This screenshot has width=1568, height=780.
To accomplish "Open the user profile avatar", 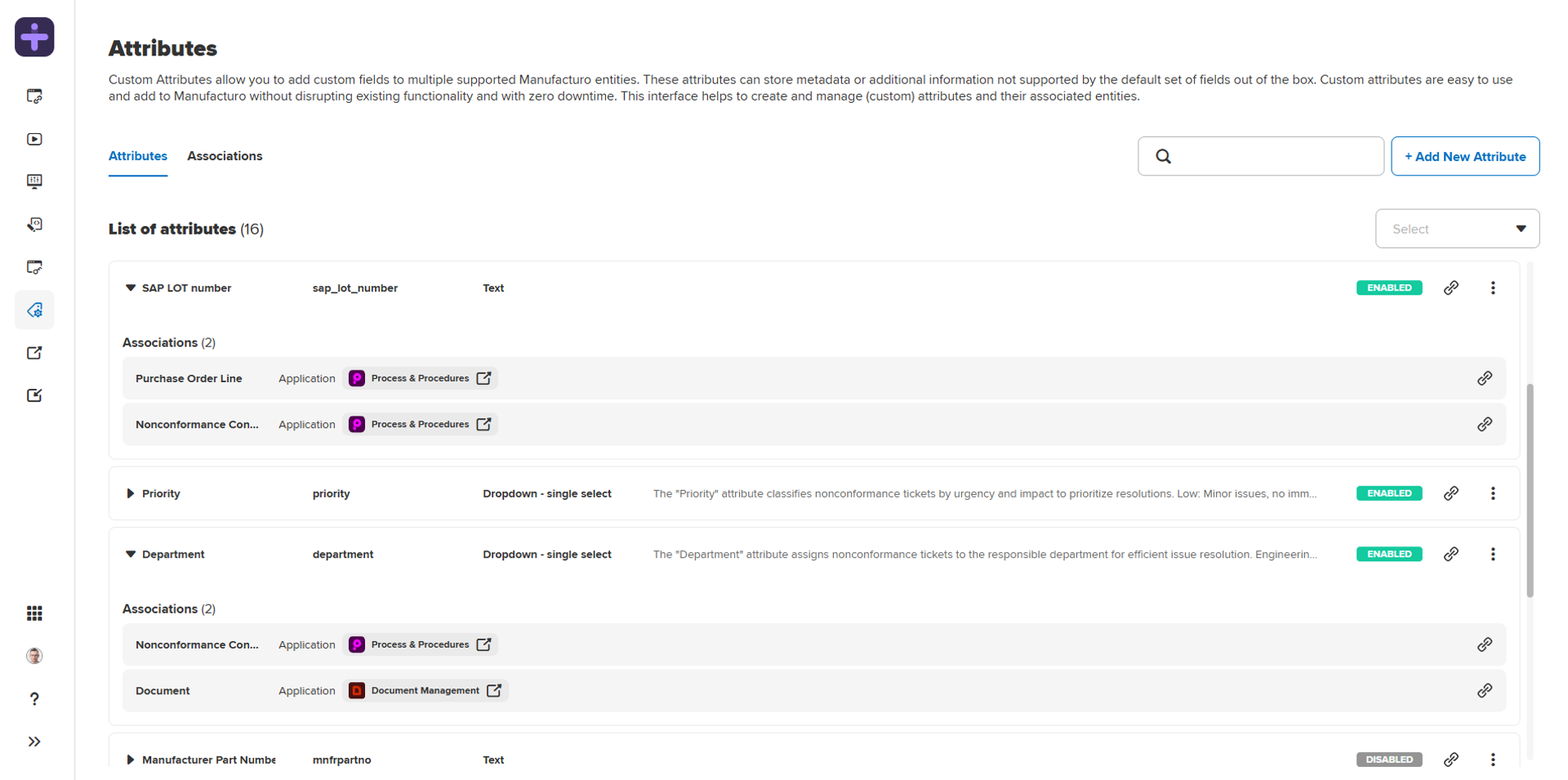I will tap(34, 656).
